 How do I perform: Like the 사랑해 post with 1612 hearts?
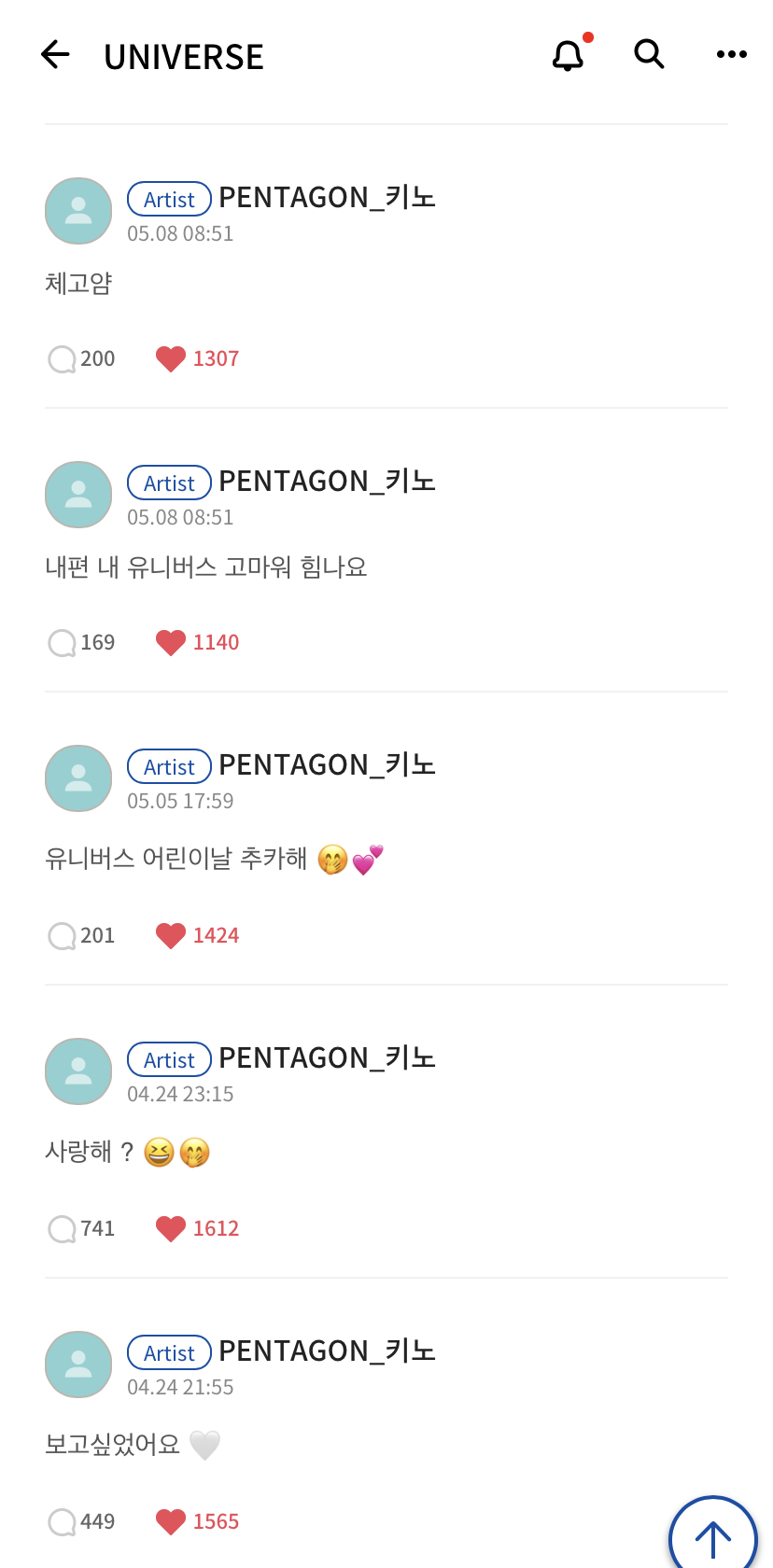[171, 1229]
